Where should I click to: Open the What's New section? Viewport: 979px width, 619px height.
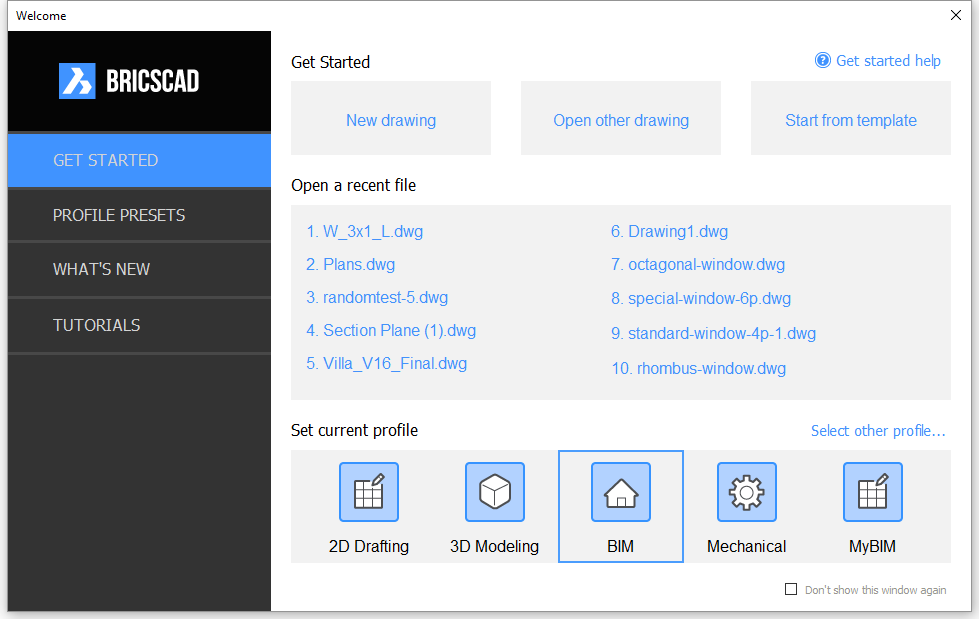click(139, 269)
